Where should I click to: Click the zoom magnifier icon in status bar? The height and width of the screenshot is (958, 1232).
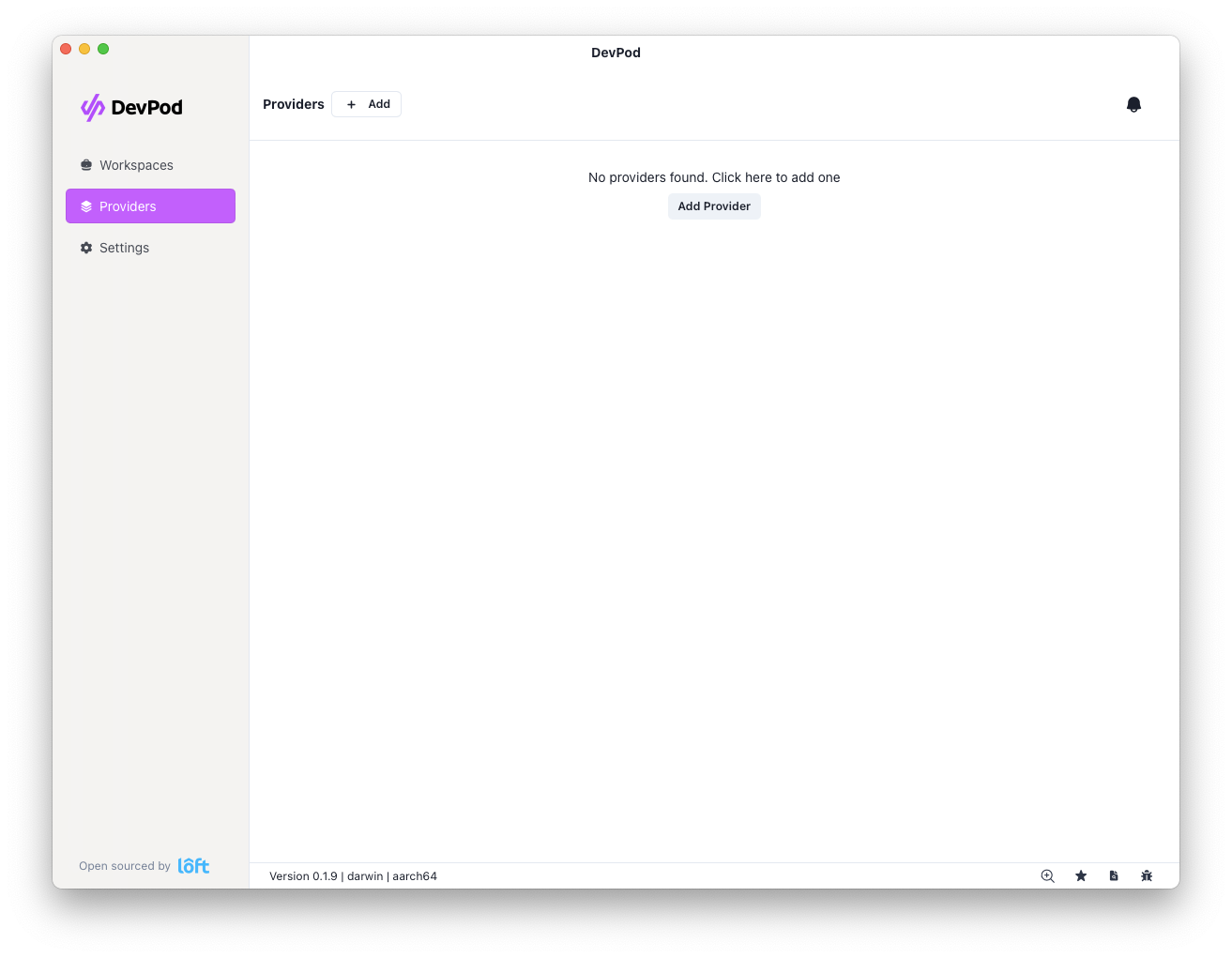coord(1048,875)
